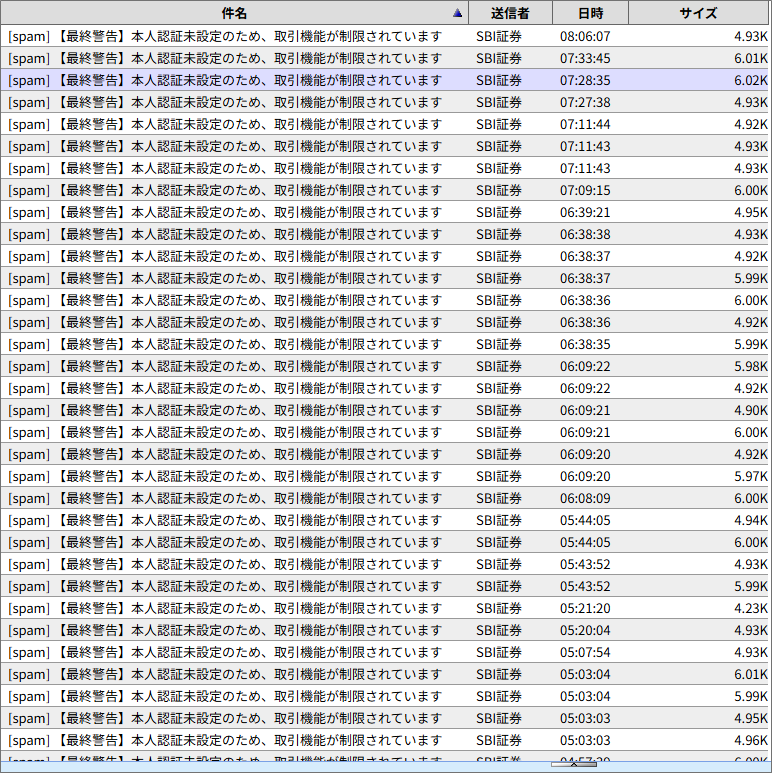Select the email timestamped 07:33:45
The image size is (772, 773).
385,58
